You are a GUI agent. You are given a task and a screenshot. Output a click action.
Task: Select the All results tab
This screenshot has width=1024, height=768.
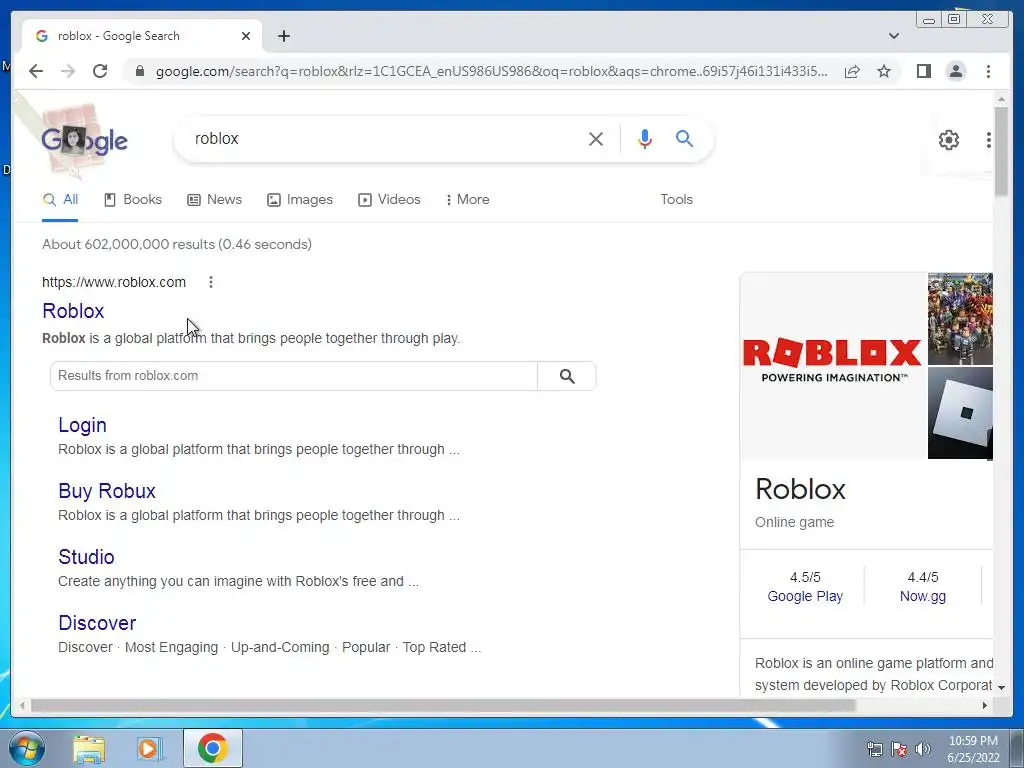point(60,200)
